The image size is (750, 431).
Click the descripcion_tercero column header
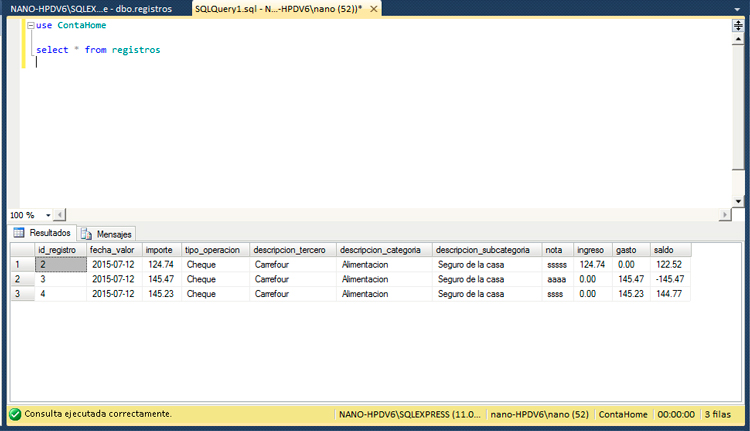293,250
